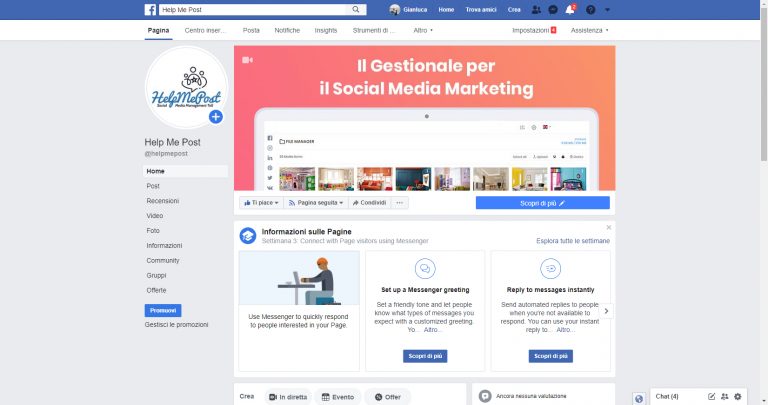Expand the account menu arrow in top bar

click(608, 9)
